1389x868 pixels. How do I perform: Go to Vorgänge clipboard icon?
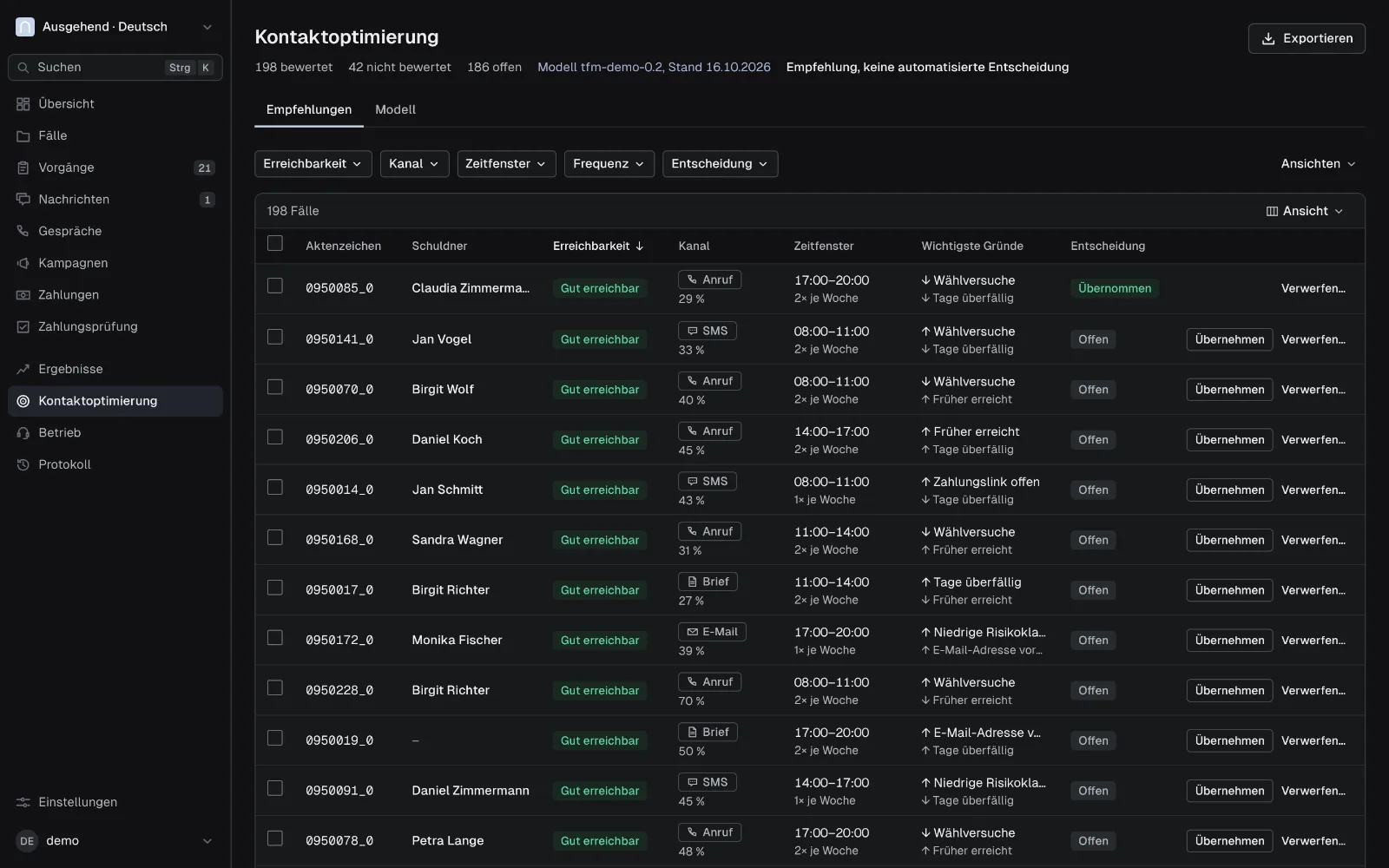coord(23,168)
